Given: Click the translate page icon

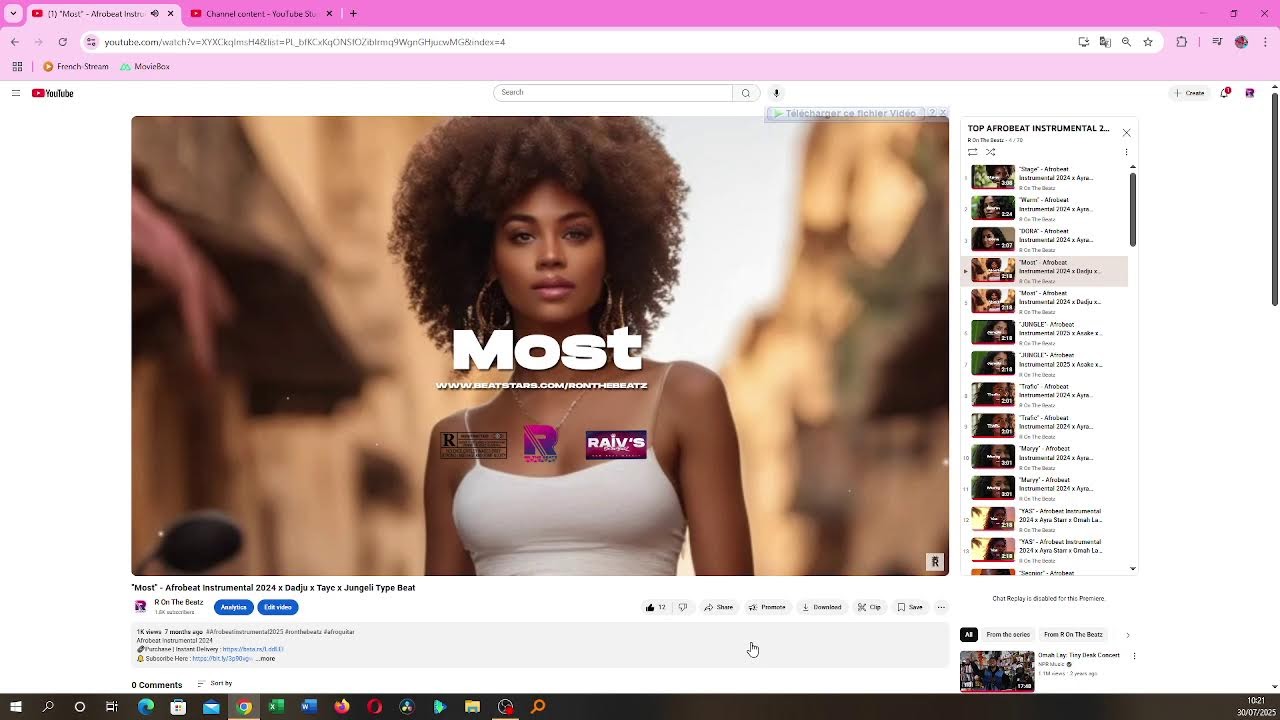Looking at the screenshot, I should pos(1105,42).
